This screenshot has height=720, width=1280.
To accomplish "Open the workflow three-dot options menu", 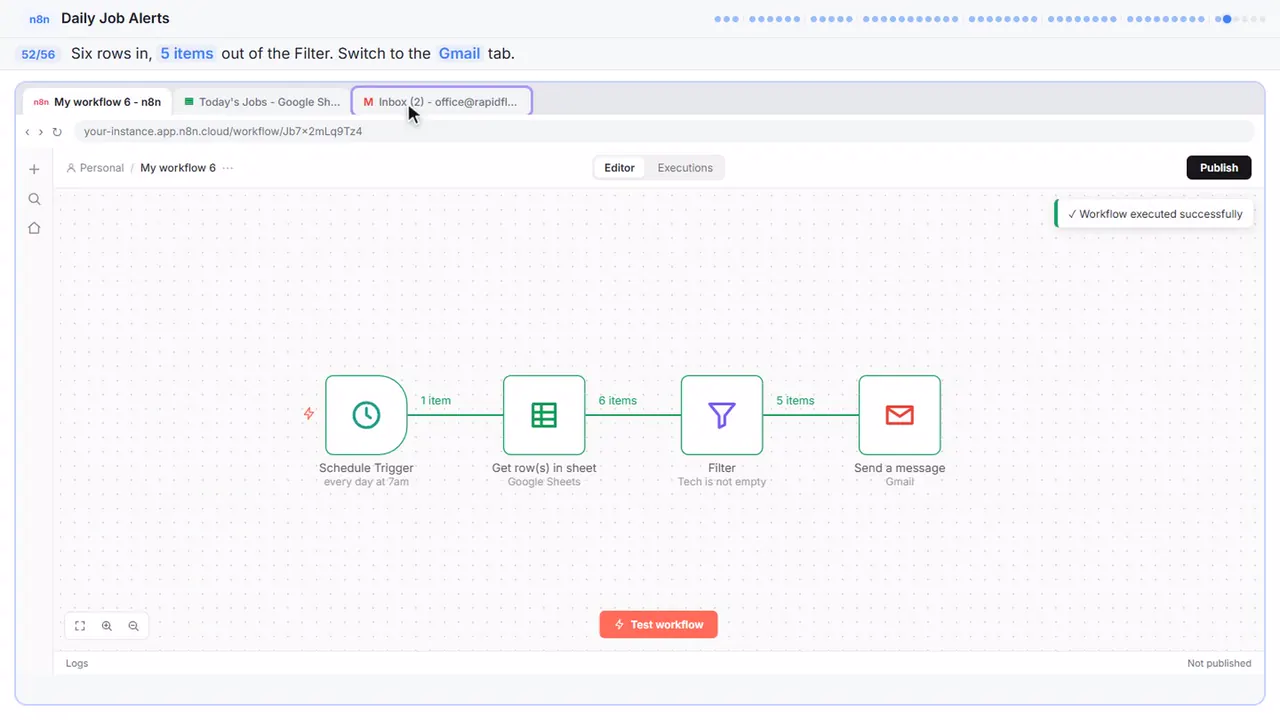I will [228, 168].
